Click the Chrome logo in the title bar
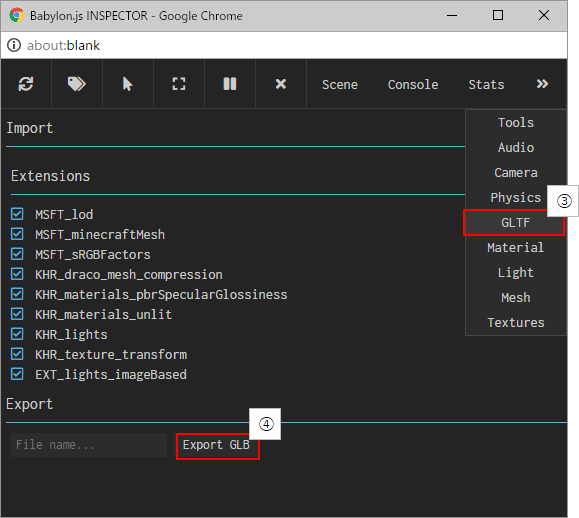Viewport: 579px width, 518px height. click(16, 16)
